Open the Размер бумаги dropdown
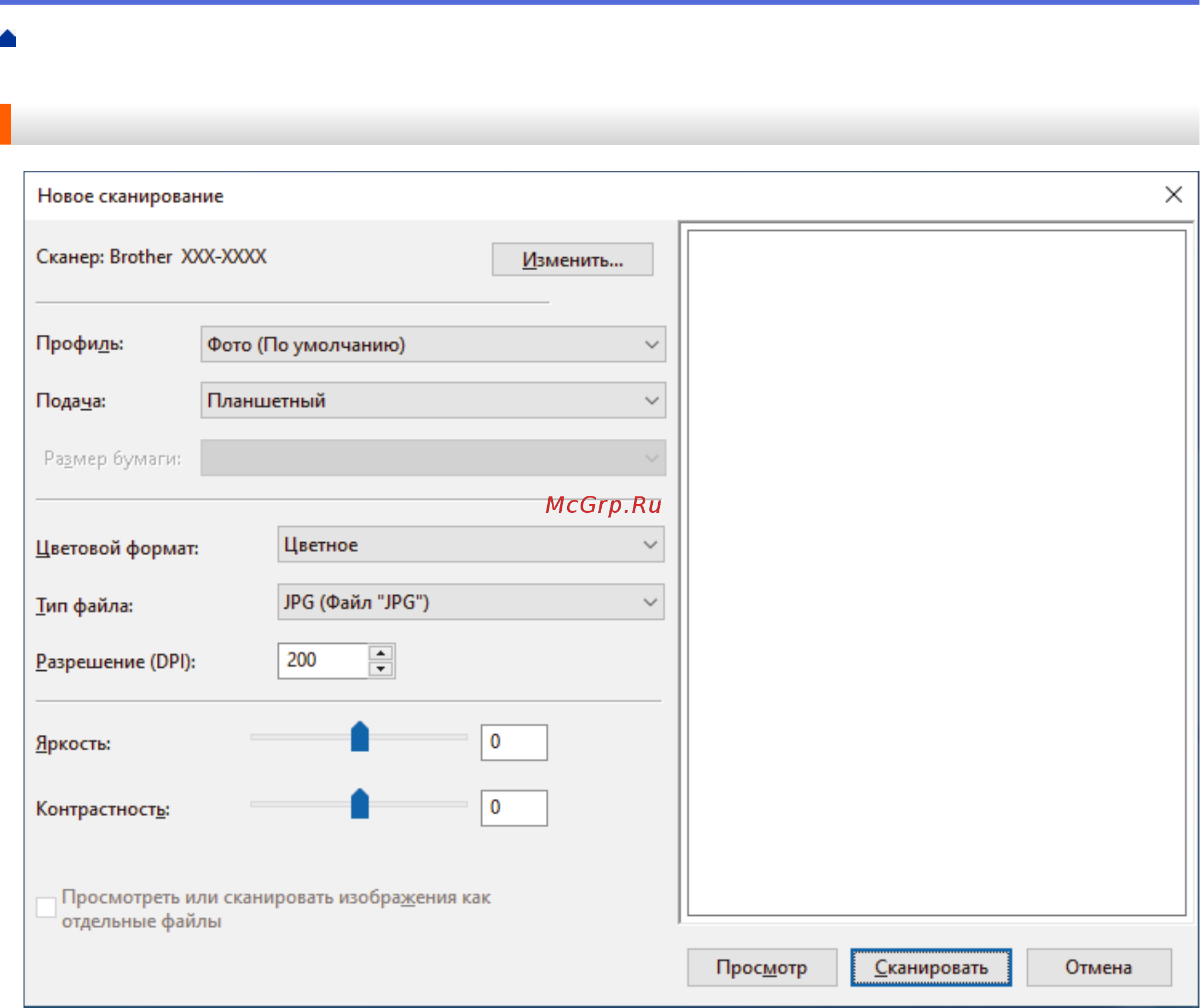This screenshot has width=1200, height=1008. 649,459
